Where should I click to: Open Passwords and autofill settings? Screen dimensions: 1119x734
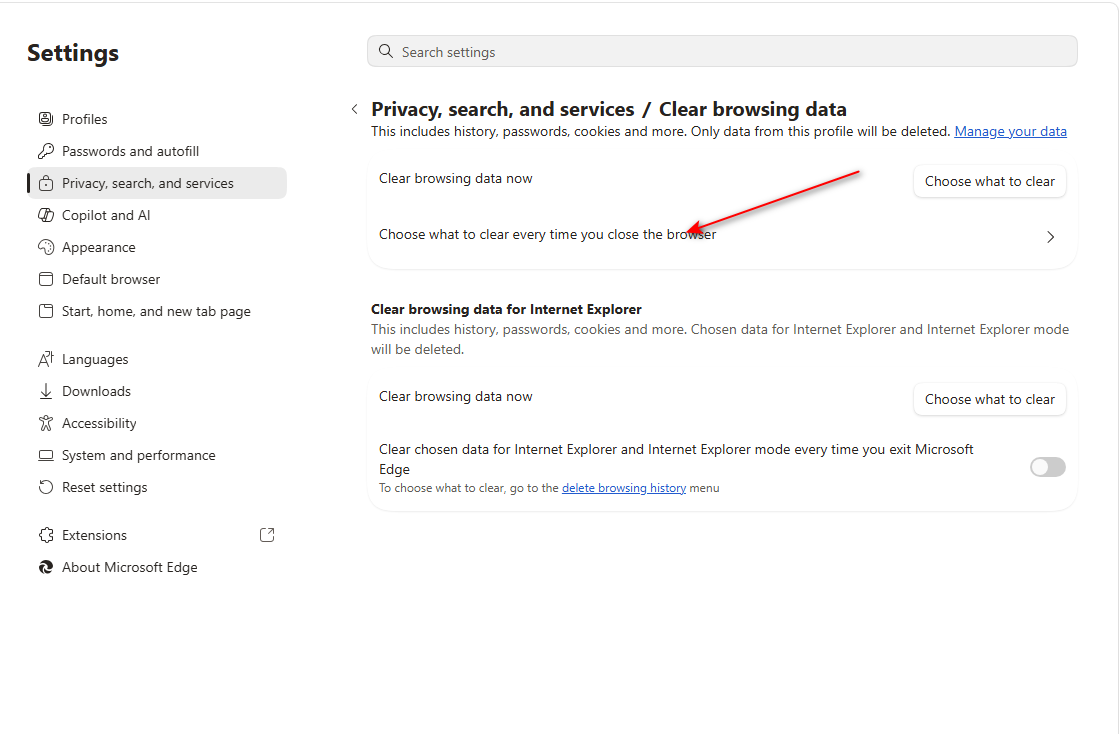[157, 151]
